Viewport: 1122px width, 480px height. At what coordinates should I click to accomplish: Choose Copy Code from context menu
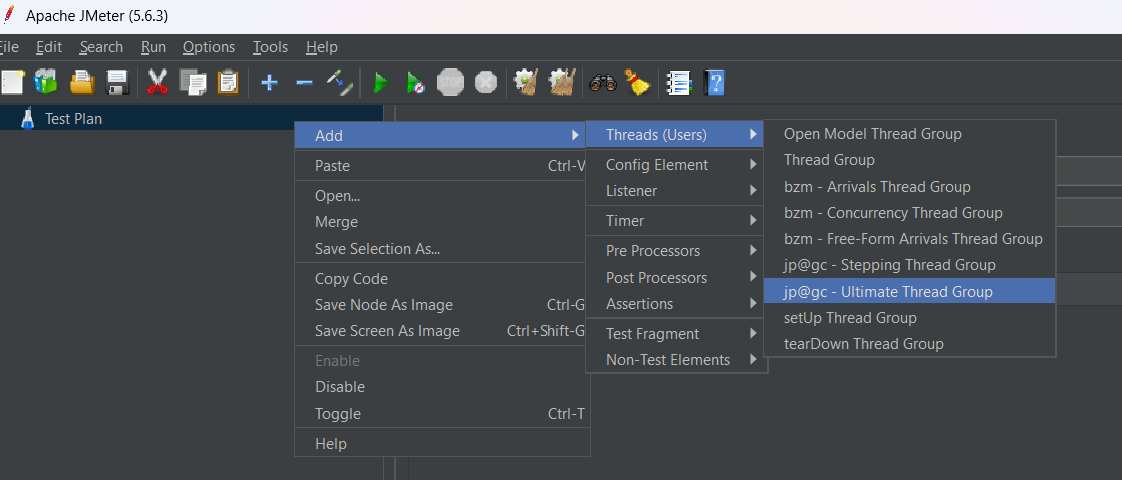pyautogui.click(x=442, y=279)
